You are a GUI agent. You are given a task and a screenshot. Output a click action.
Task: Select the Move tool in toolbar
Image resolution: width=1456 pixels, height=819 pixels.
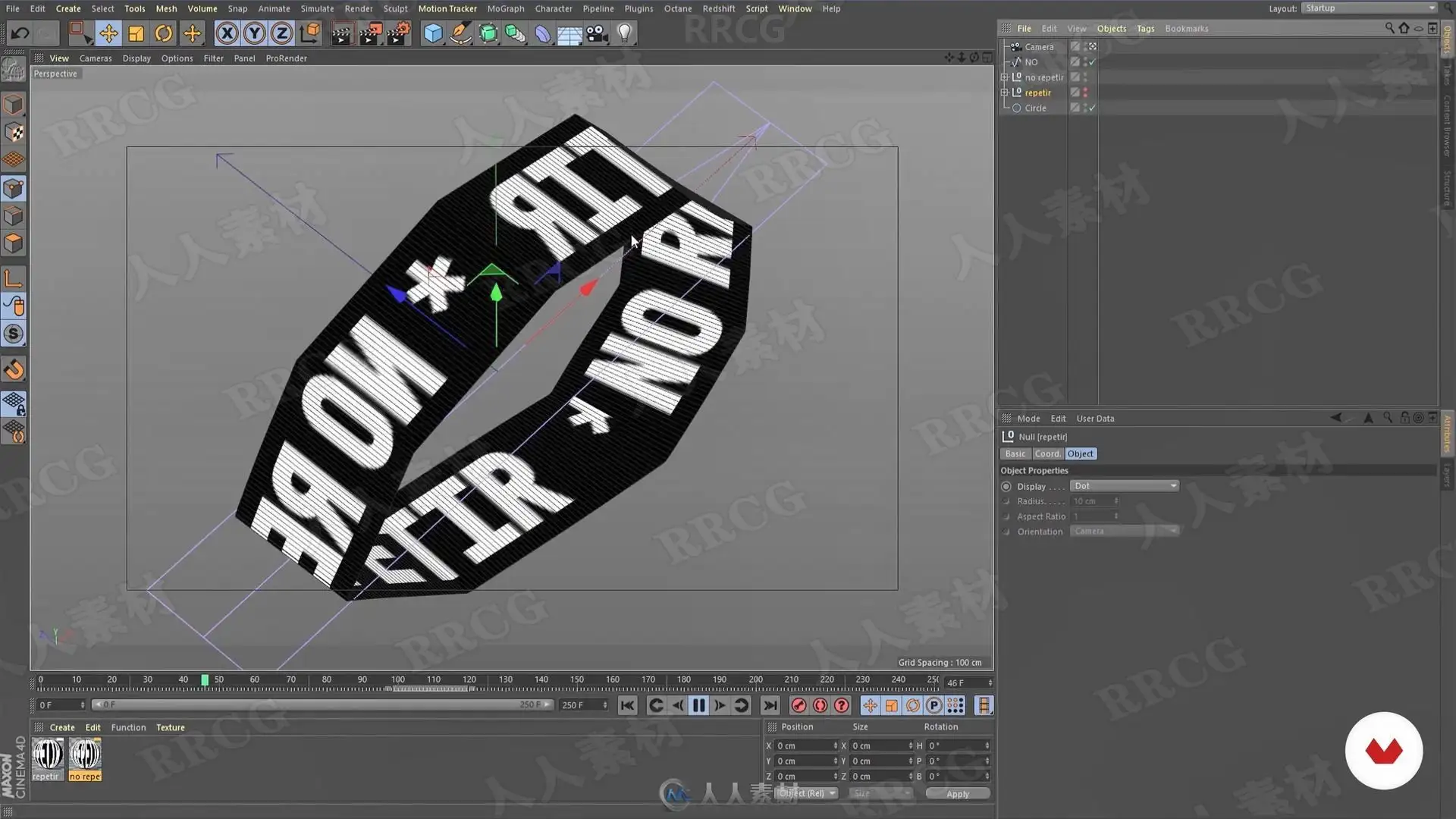[108, 33]
